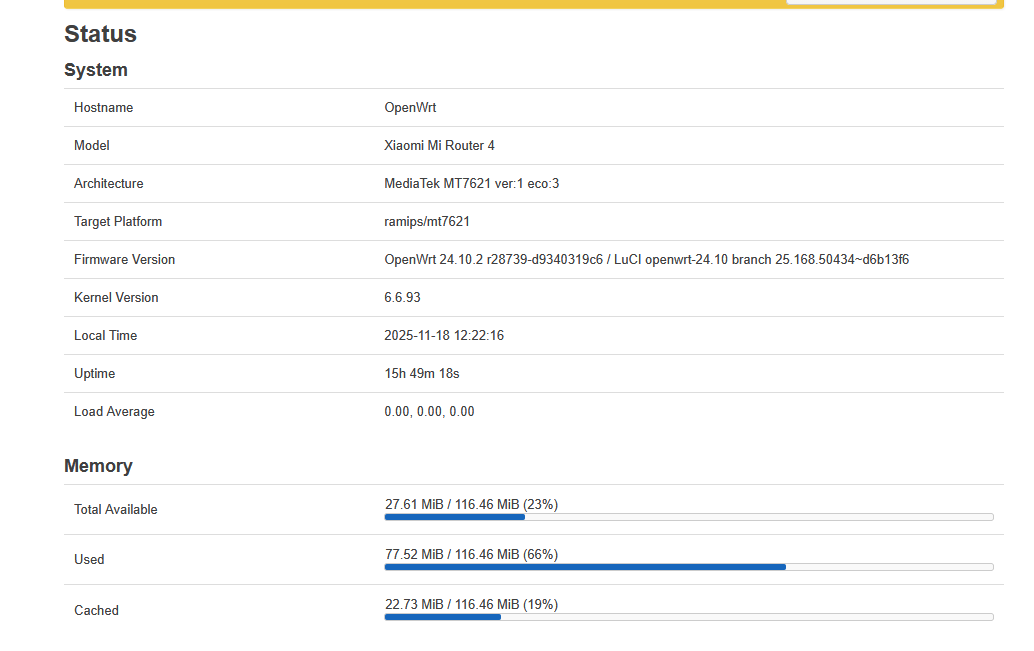Select the Hostname value OpenWrt
The width and height of the screenshot is (1034, 651).
click(410, 108)
